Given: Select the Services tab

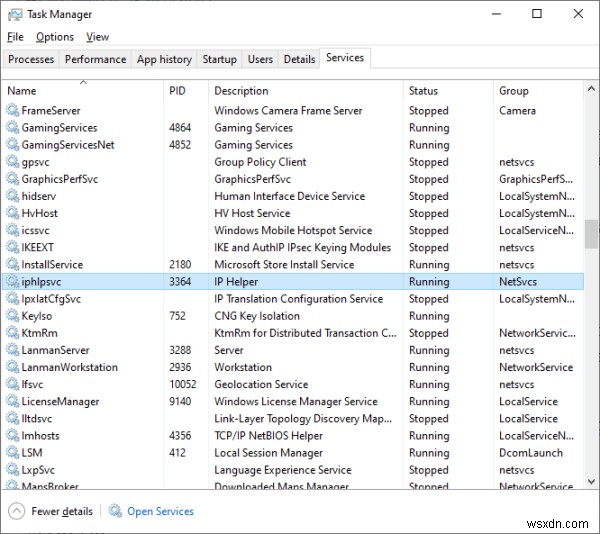Looking at the screenshot, I should click(x=345, y=58).
